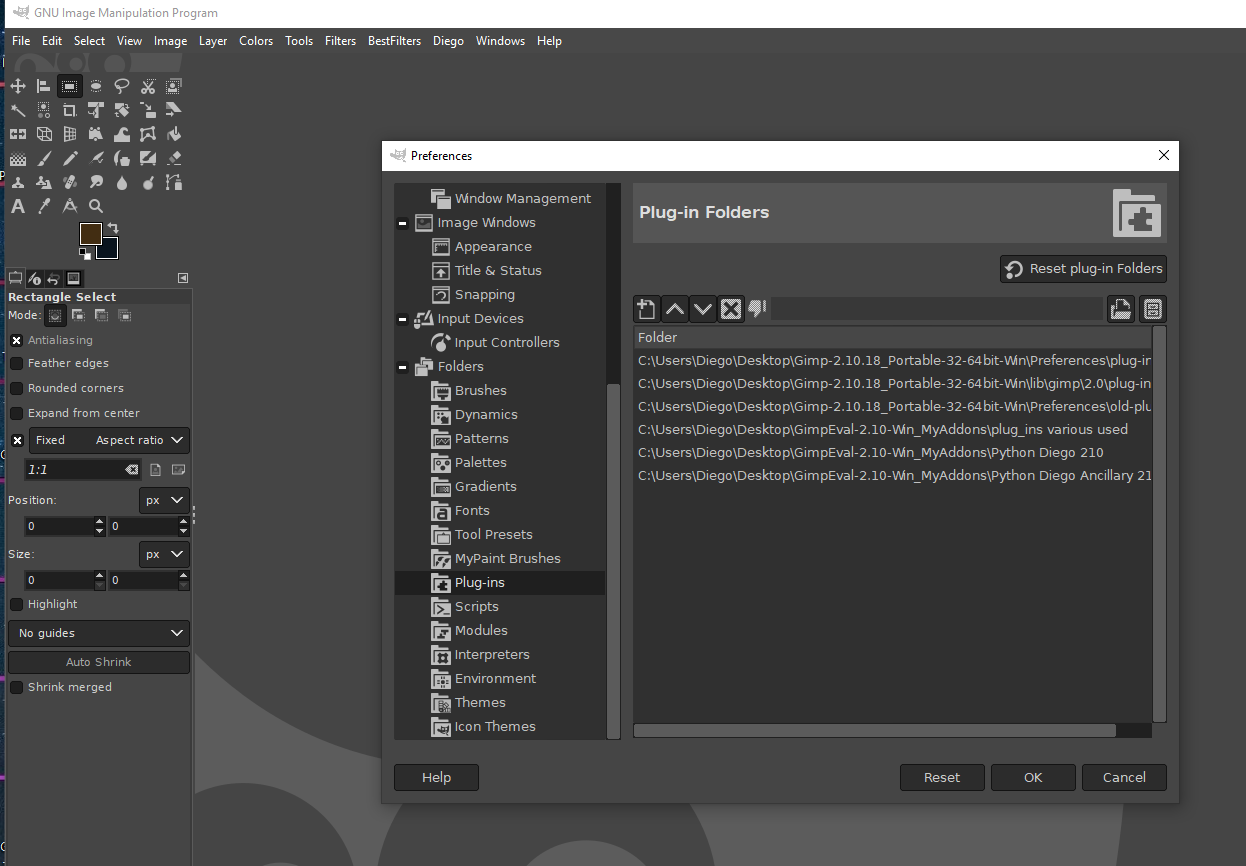Select the Paintbrush tool

(44, 158)
